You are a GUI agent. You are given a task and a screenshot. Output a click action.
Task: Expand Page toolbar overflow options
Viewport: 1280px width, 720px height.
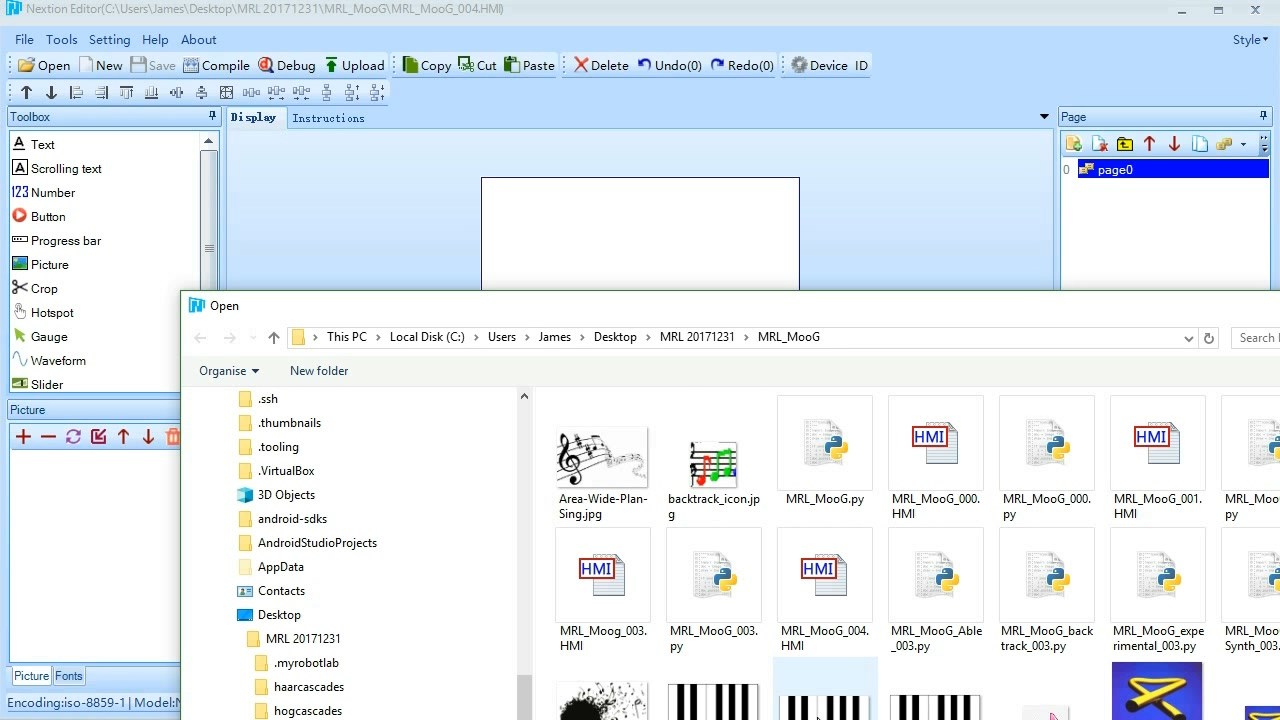[1264, 144]
